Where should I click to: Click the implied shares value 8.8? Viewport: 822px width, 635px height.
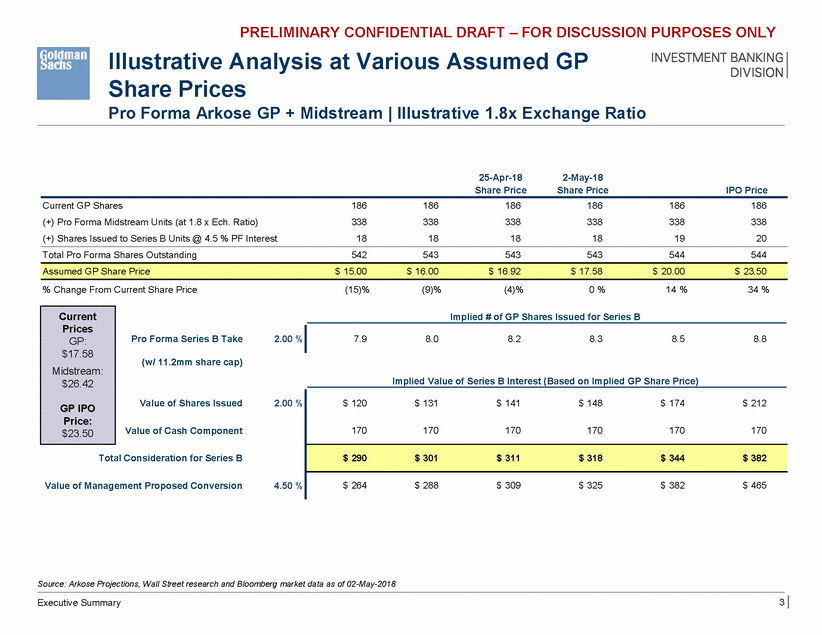[760, 339]
